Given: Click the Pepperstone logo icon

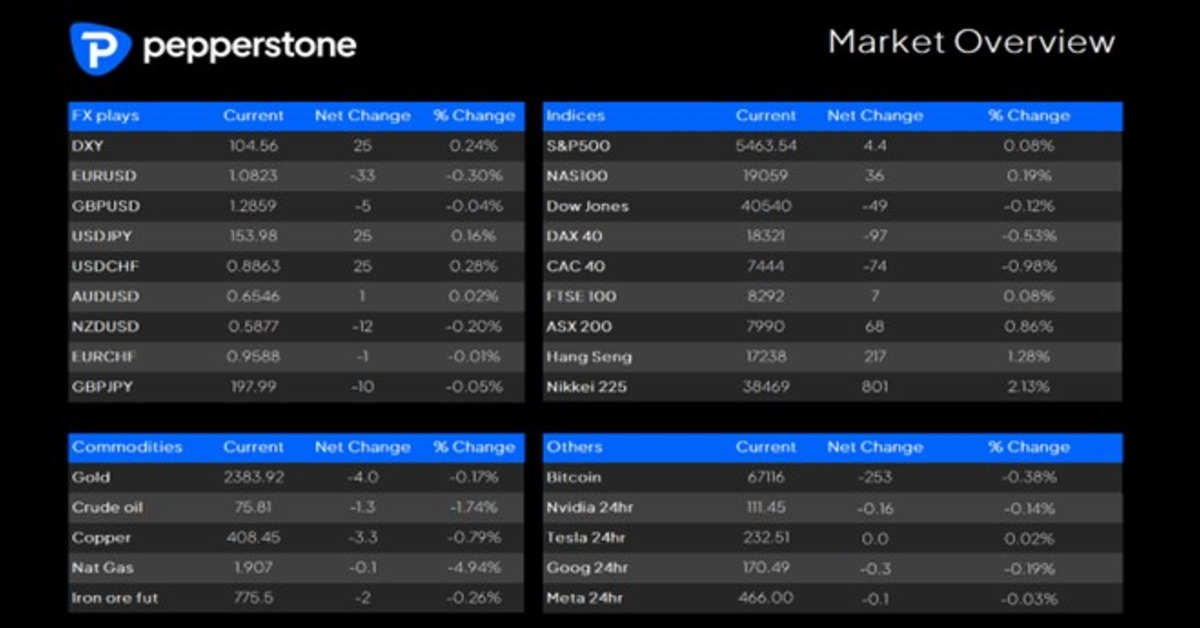Looking at the screenshot, I should coord(100,47).
